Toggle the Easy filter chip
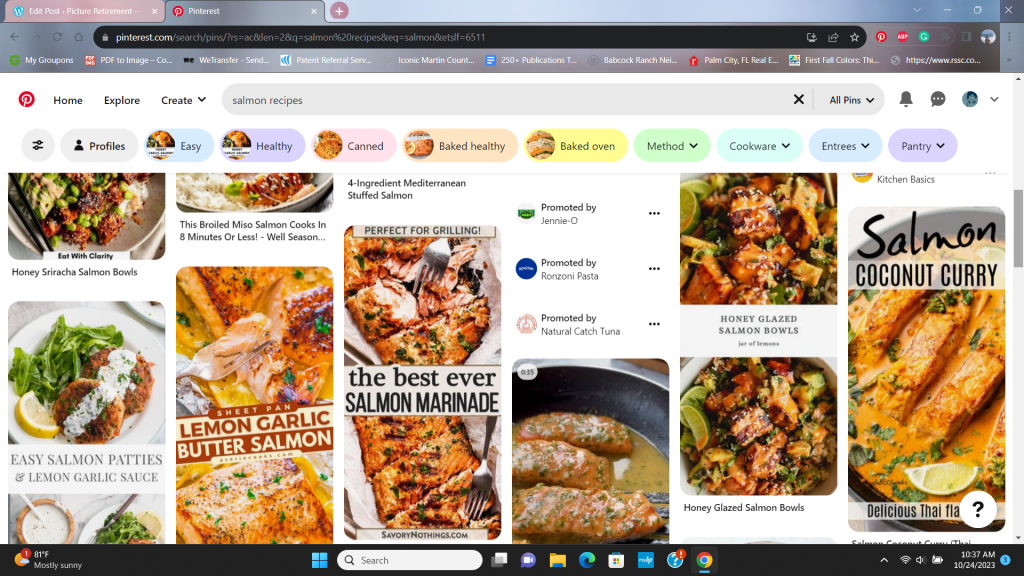 (x=180, y=146)
